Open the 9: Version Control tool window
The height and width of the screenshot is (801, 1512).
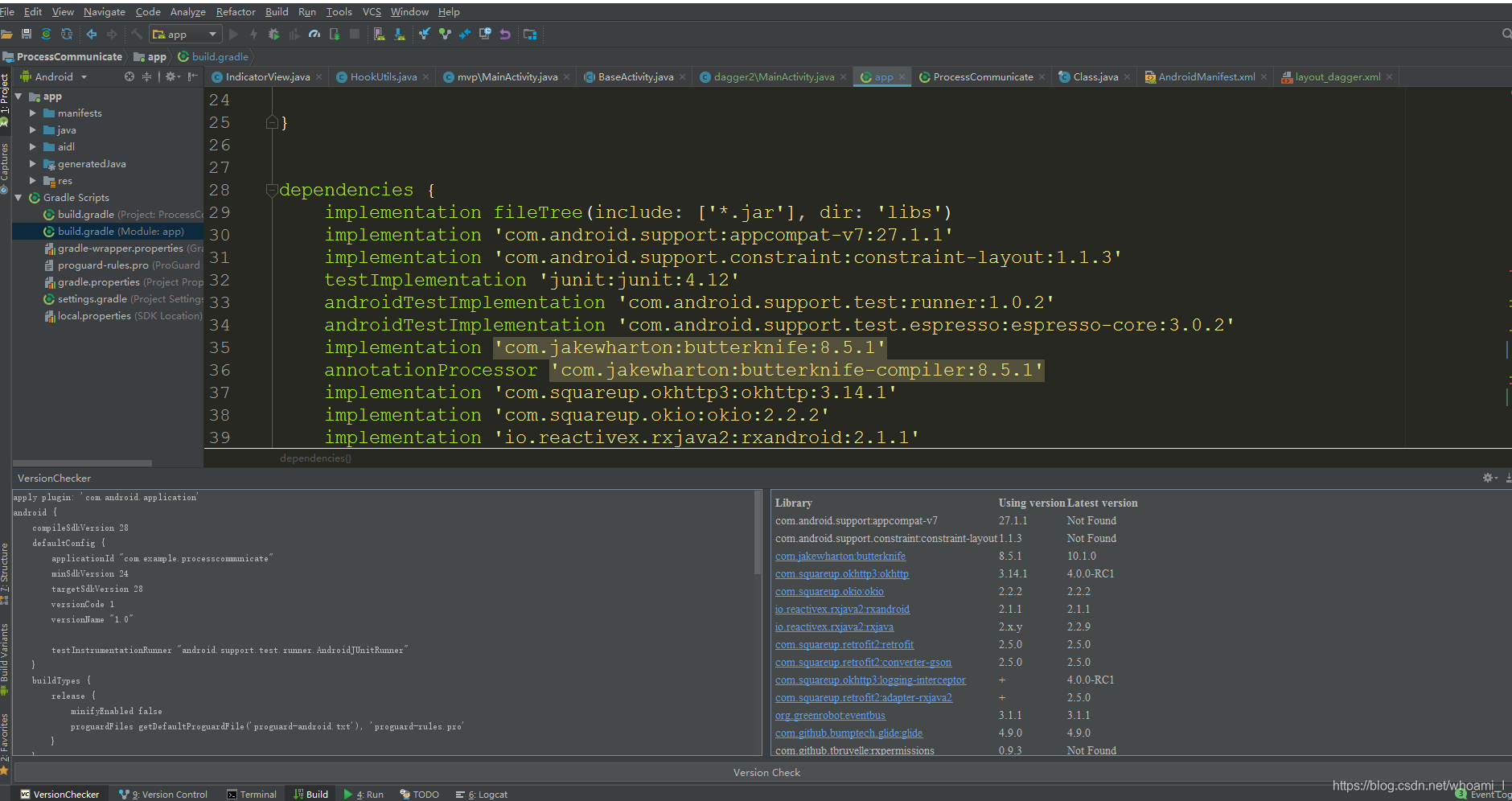click(x=163, y=794)
